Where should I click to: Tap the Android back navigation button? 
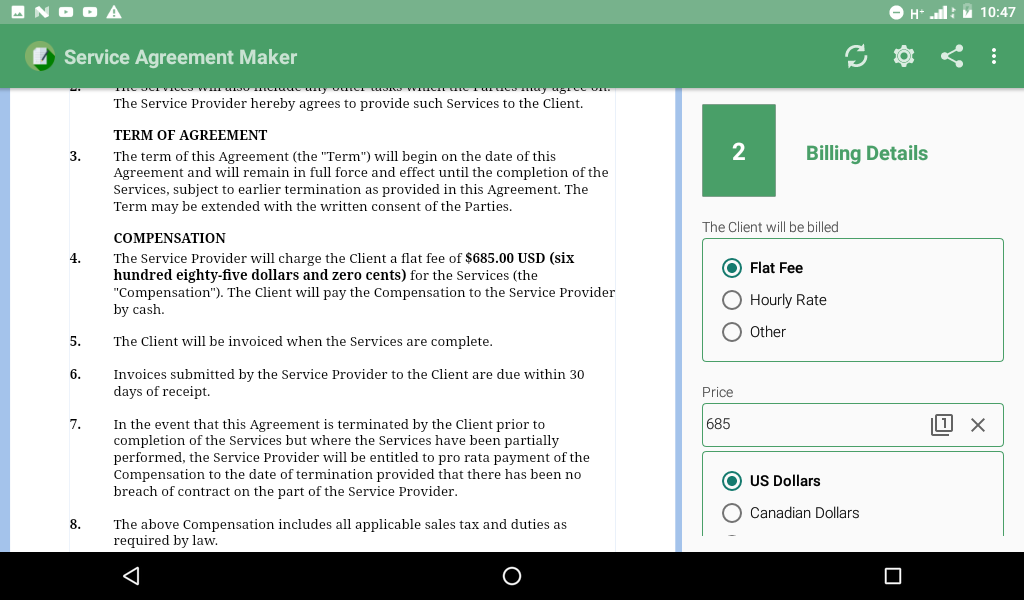[x=131, y=576]
